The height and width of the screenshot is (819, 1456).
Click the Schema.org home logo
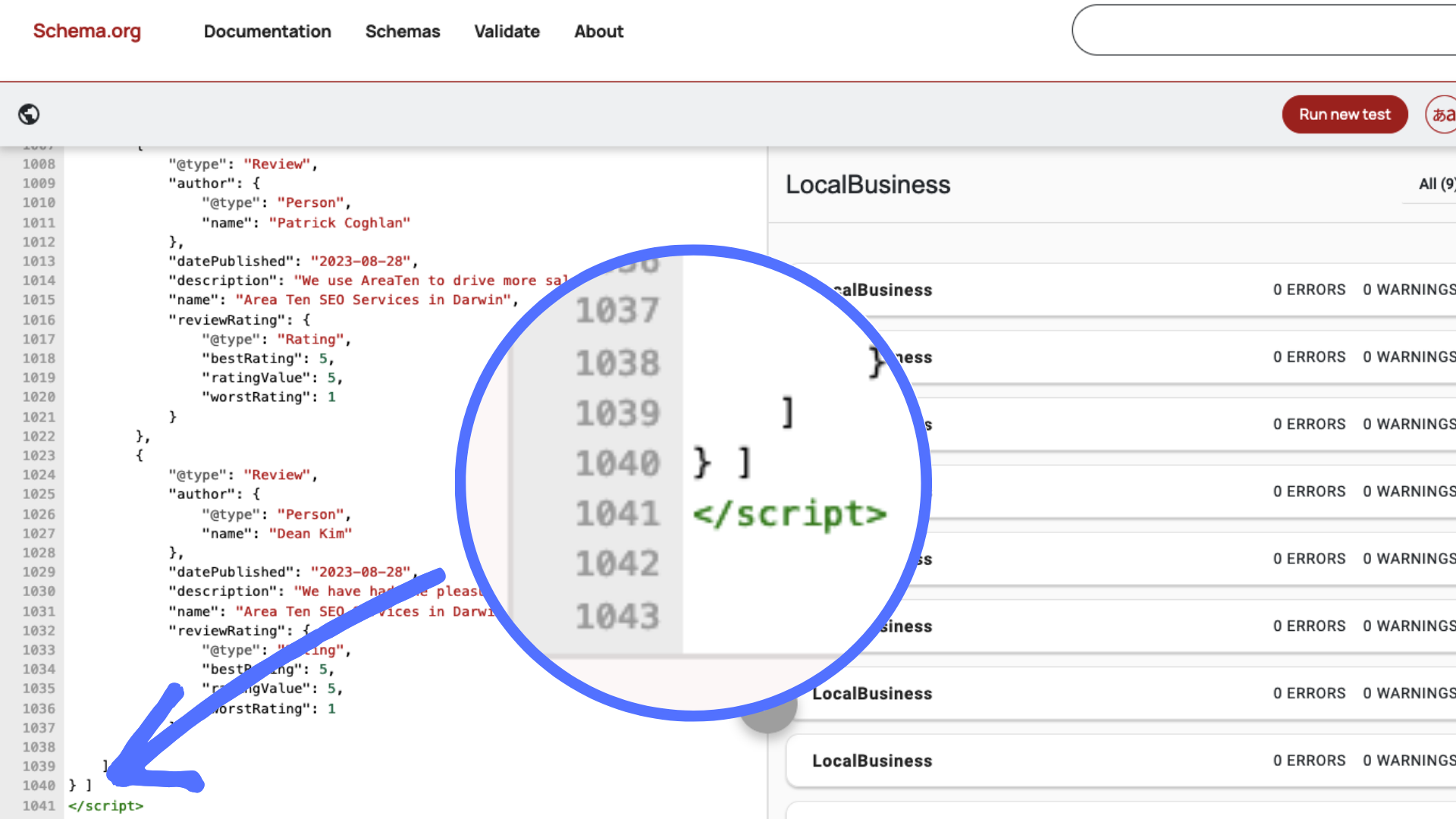click(x=86, y=31)
